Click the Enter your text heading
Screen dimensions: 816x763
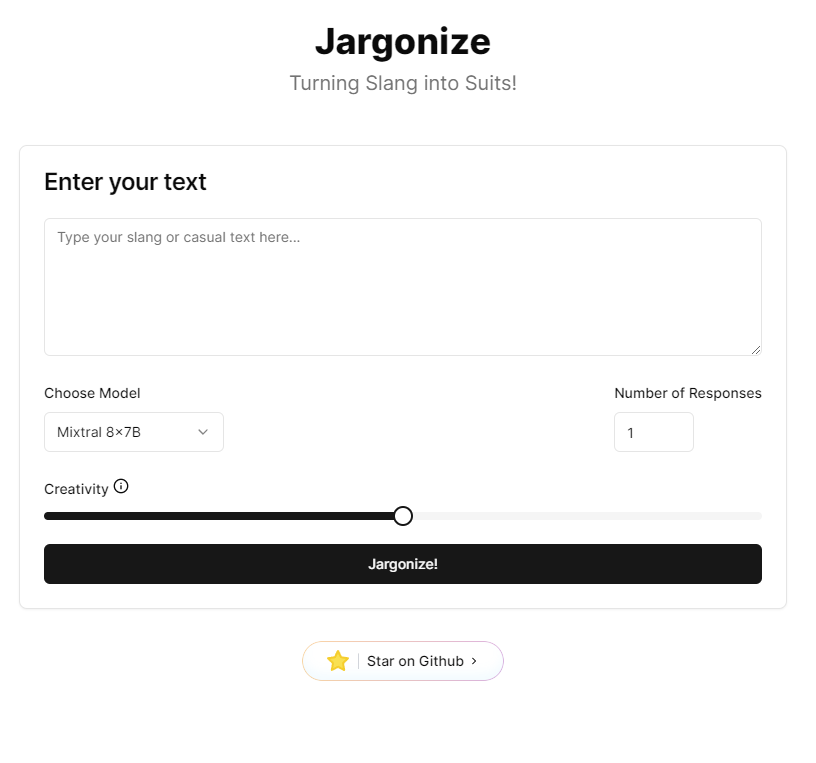click(125, 182)
